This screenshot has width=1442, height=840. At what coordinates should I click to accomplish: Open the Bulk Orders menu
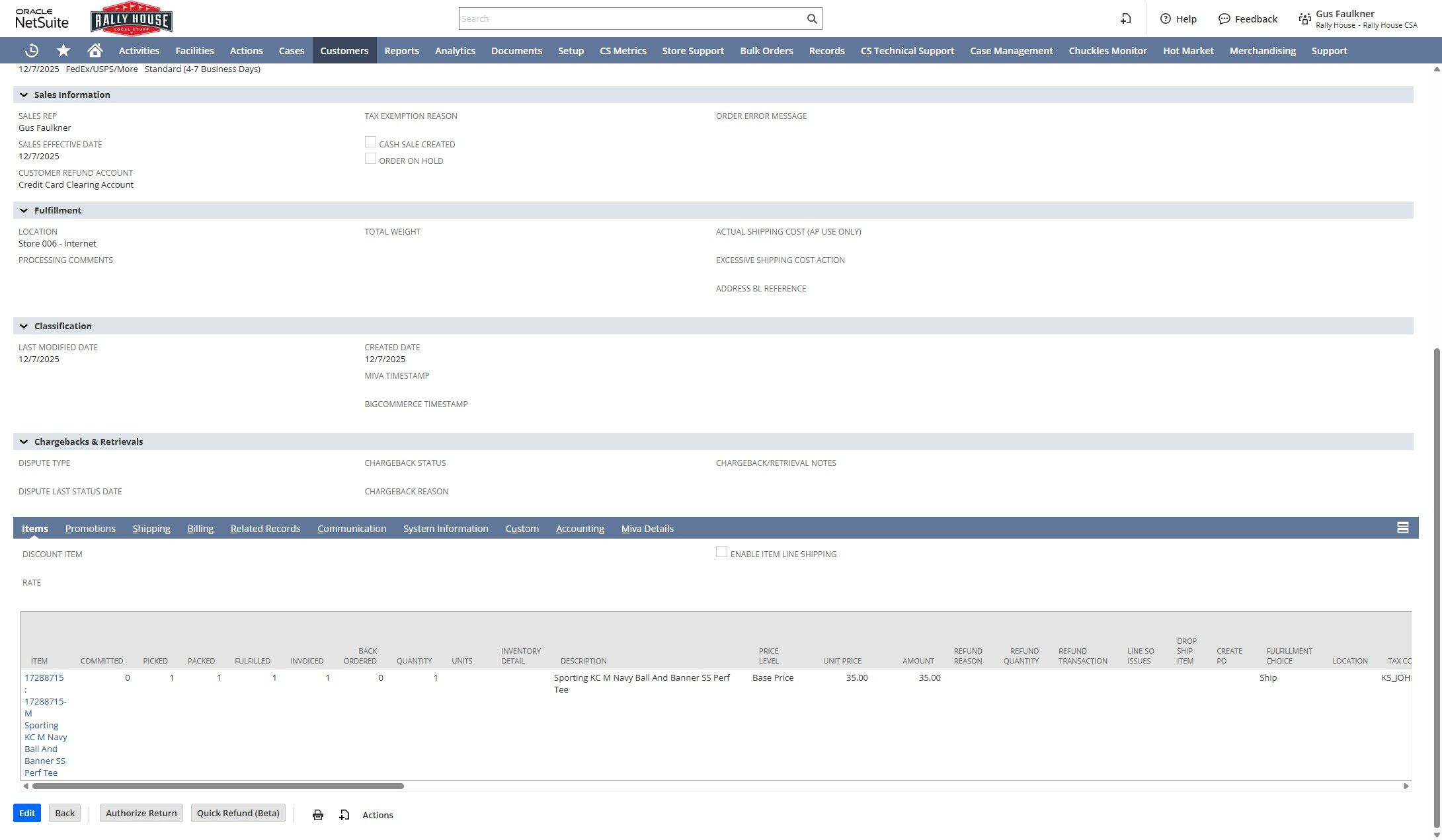[766, 51]
